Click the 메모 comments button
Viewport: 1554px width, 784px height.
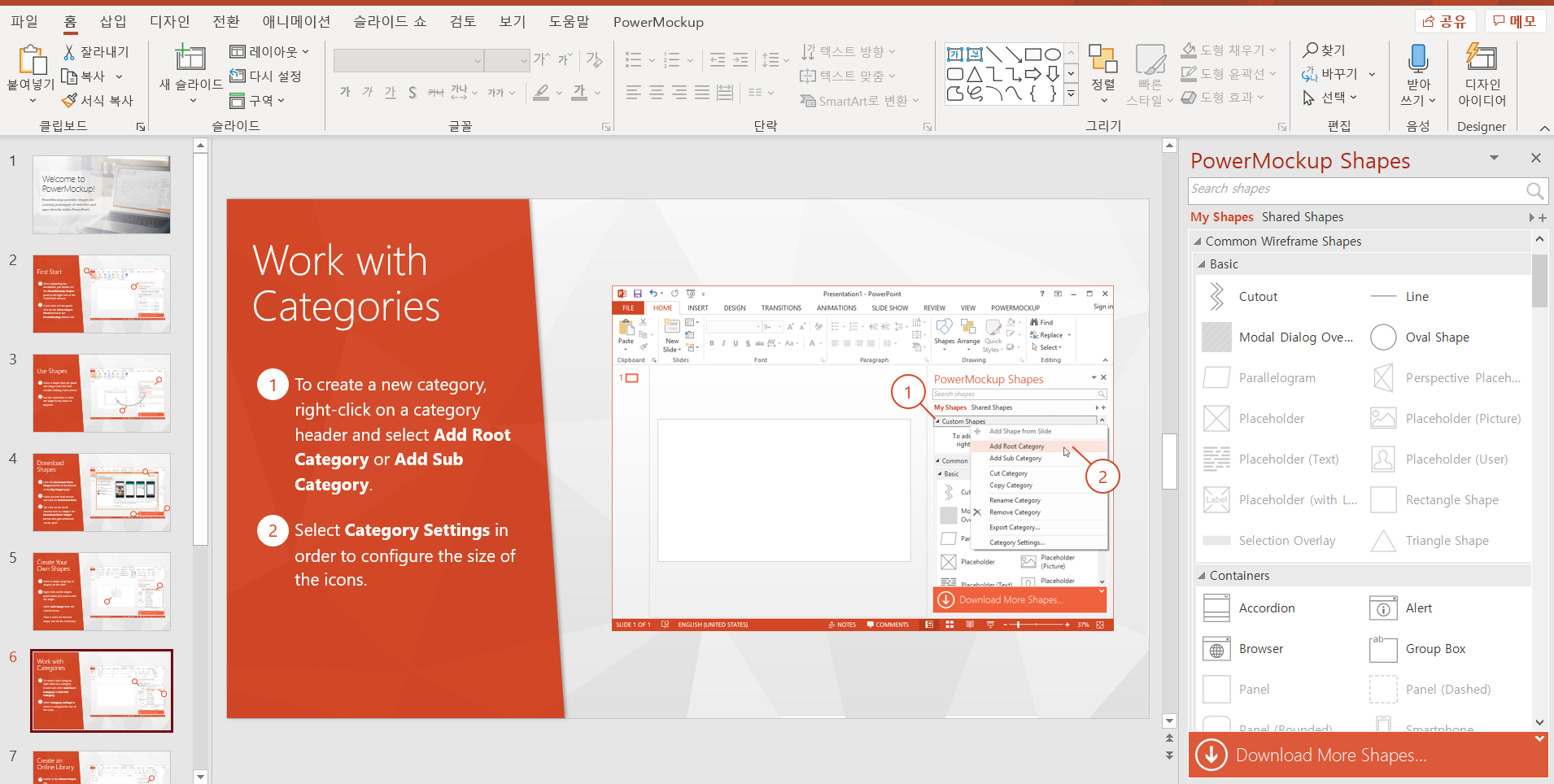(x=1514, y=21)
